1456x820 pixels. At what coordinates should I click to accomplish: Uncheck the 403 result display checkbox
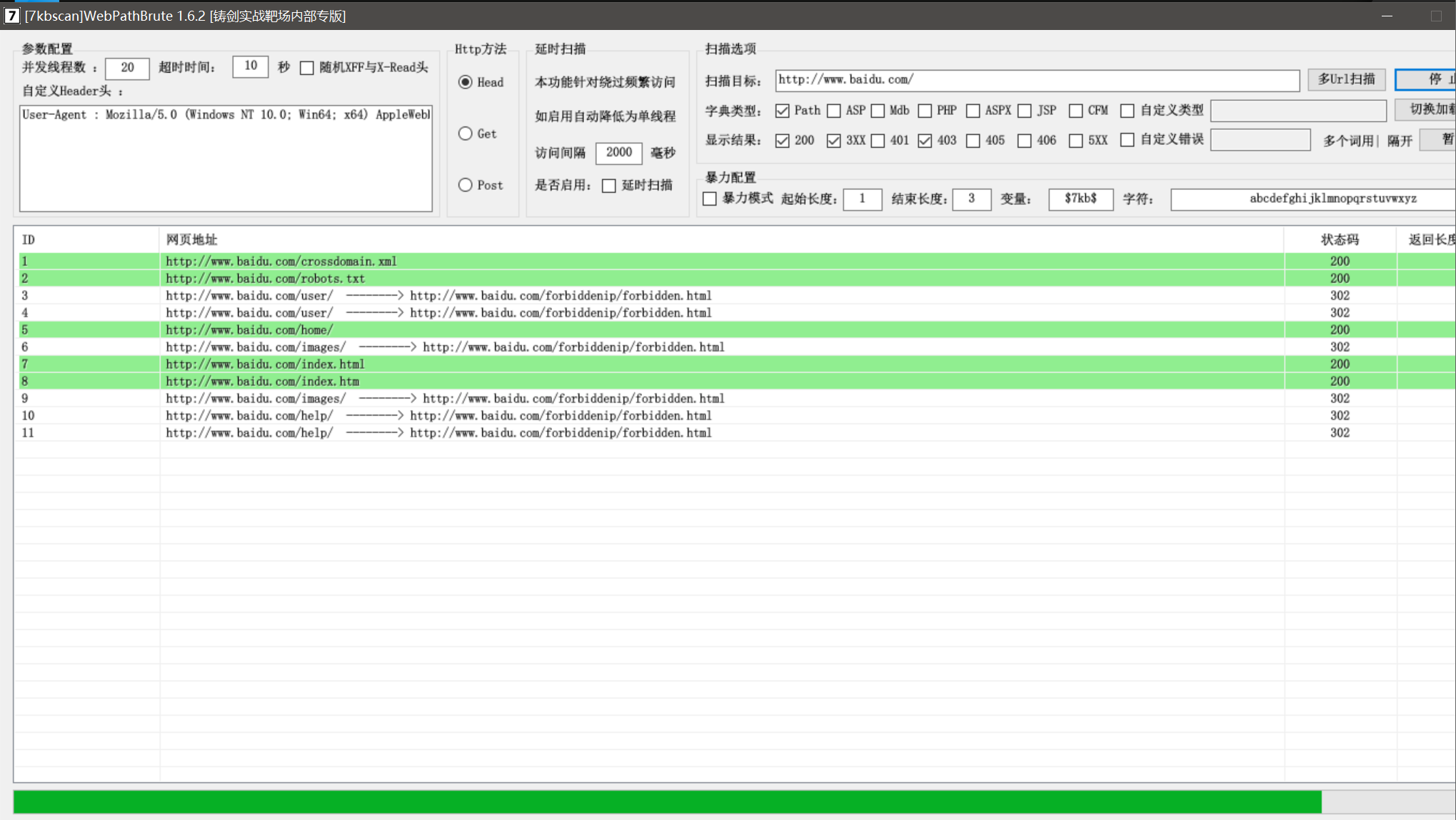(925, 141)
